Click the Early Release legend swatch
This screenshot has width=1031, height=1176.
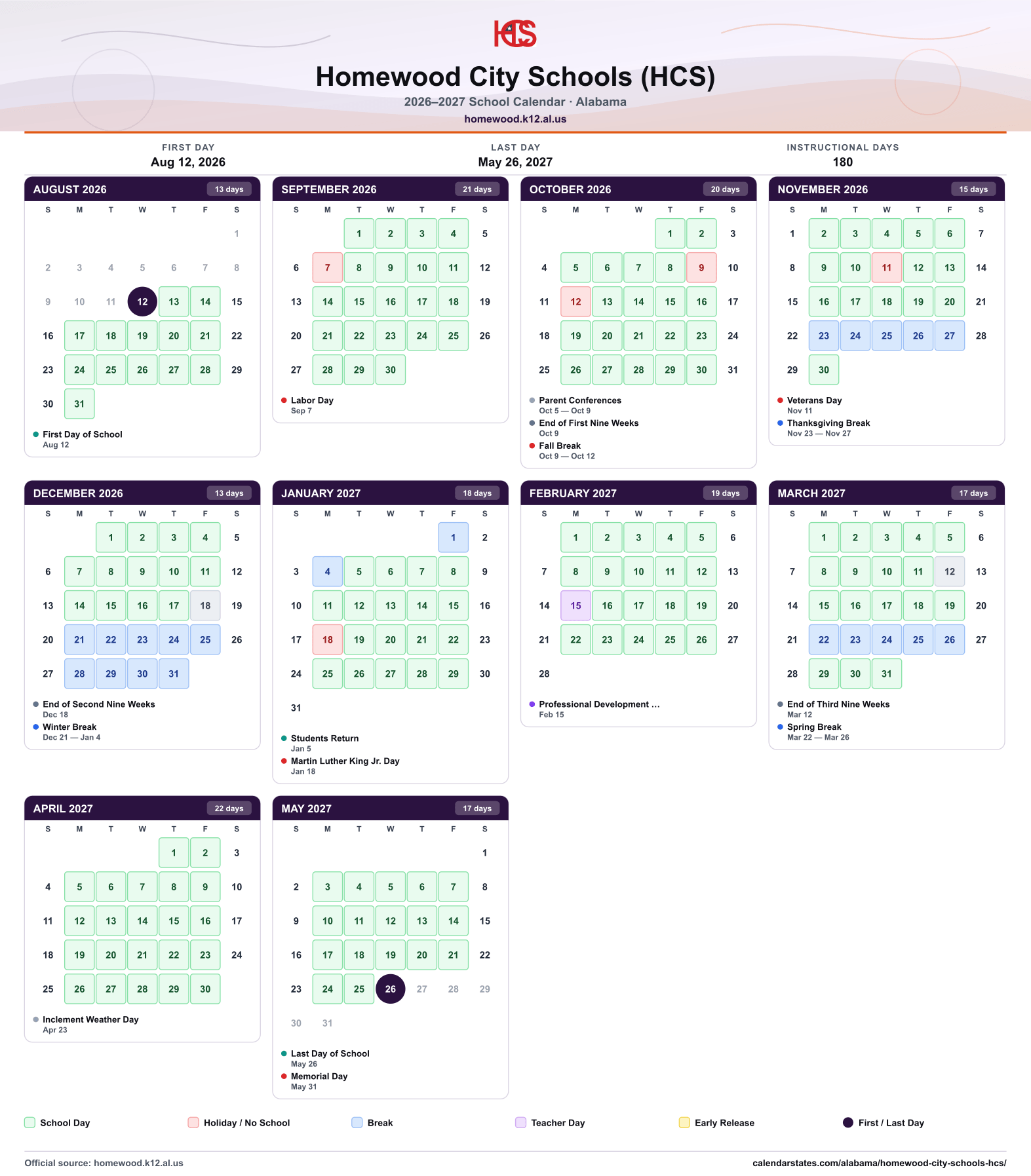click(684, 1123)
